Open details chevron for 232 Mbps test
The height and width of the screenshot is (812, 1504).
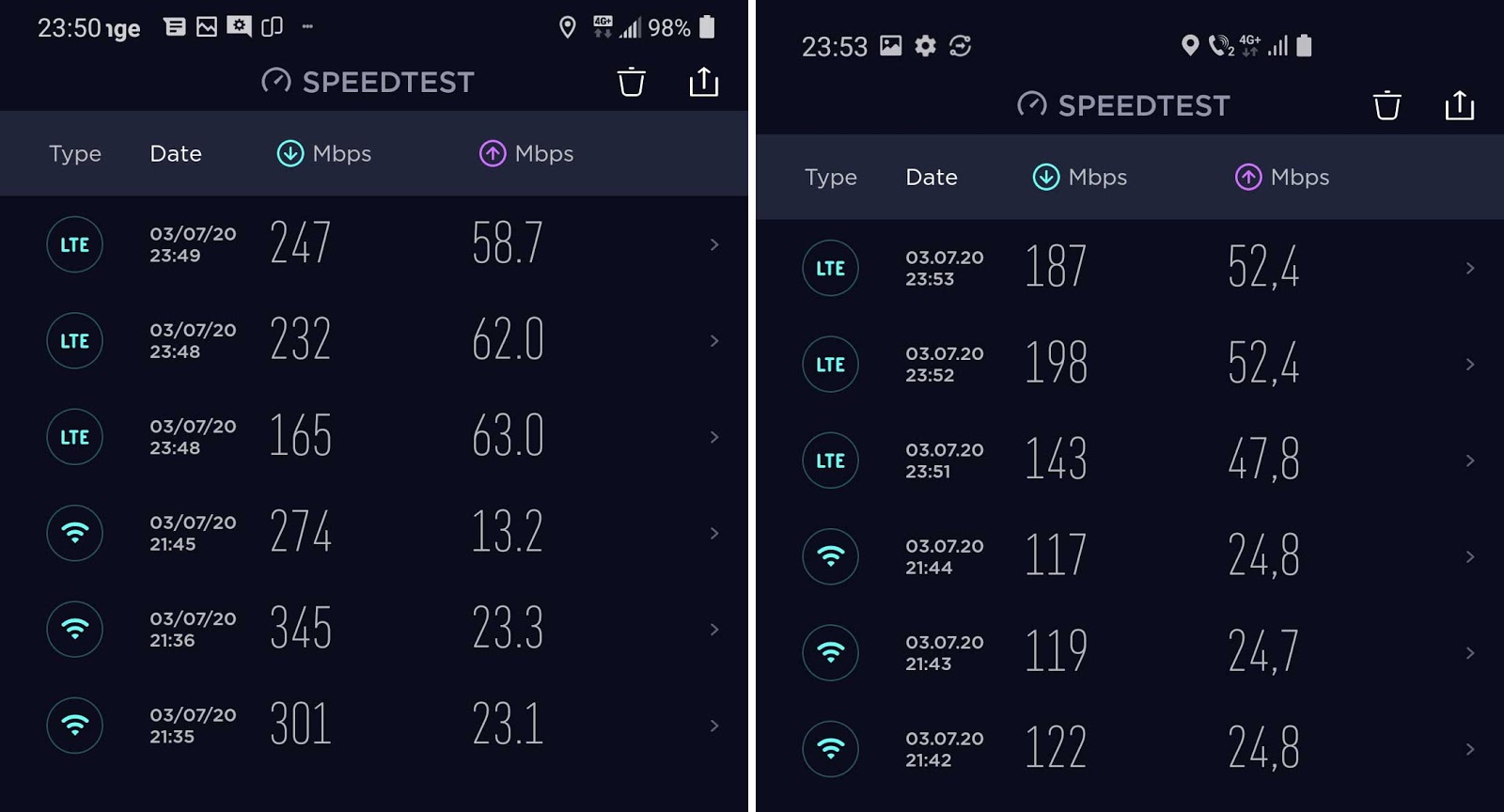[714, 340]
